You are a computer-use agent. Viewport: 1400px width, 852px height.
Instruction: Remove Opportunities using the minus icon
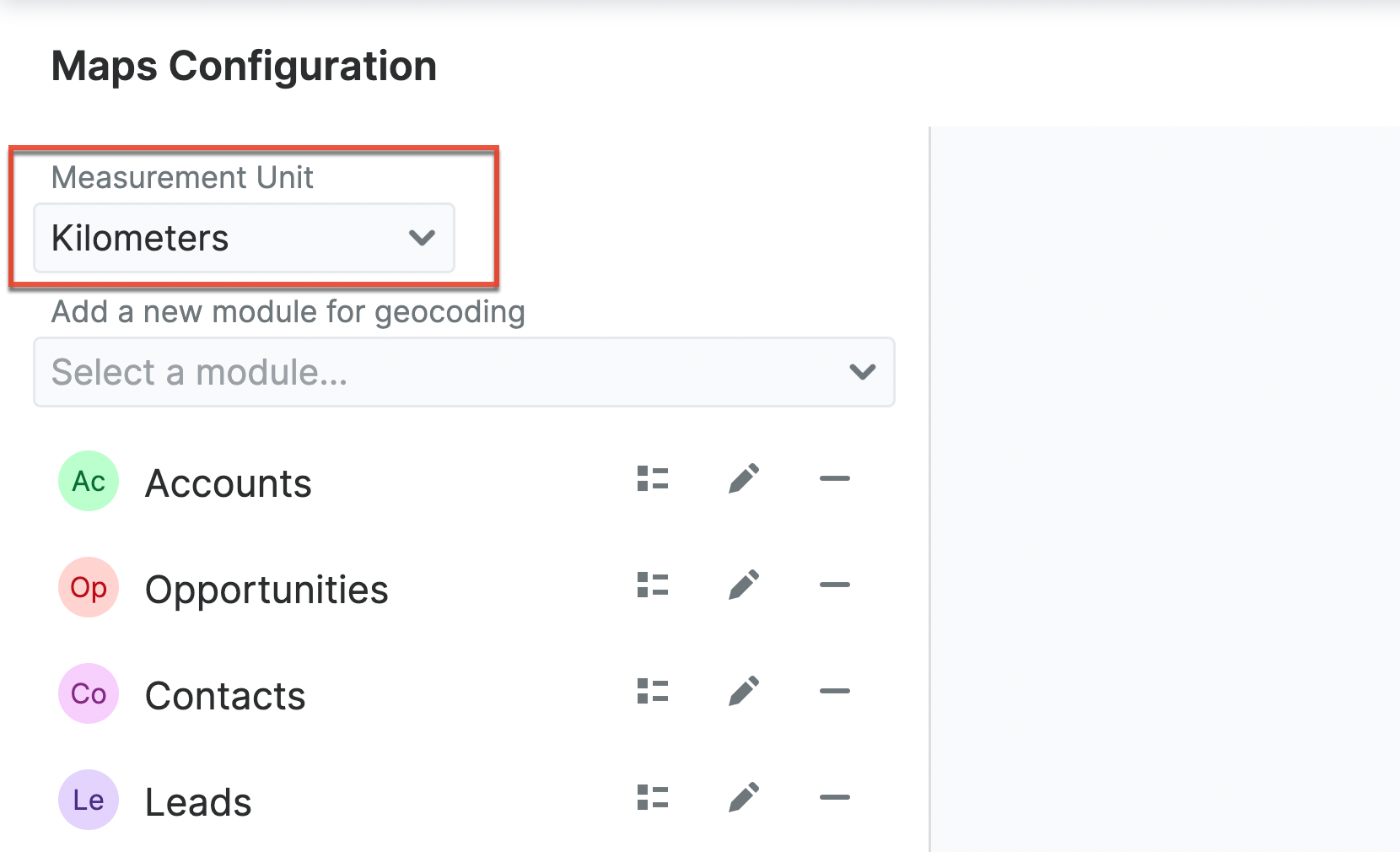(835, 585)
